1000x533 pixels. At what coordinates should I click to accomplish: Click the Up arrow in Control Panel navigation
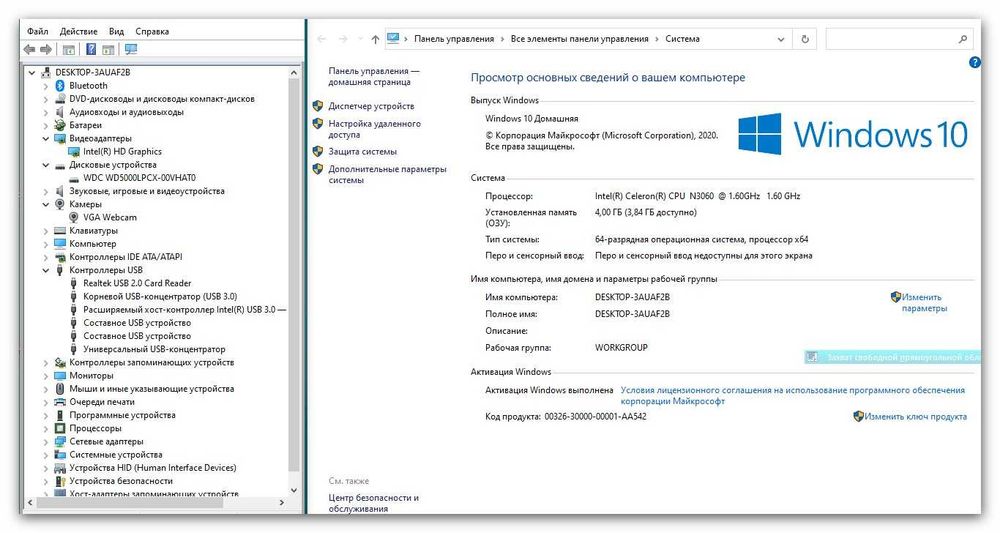click(375, 39)
